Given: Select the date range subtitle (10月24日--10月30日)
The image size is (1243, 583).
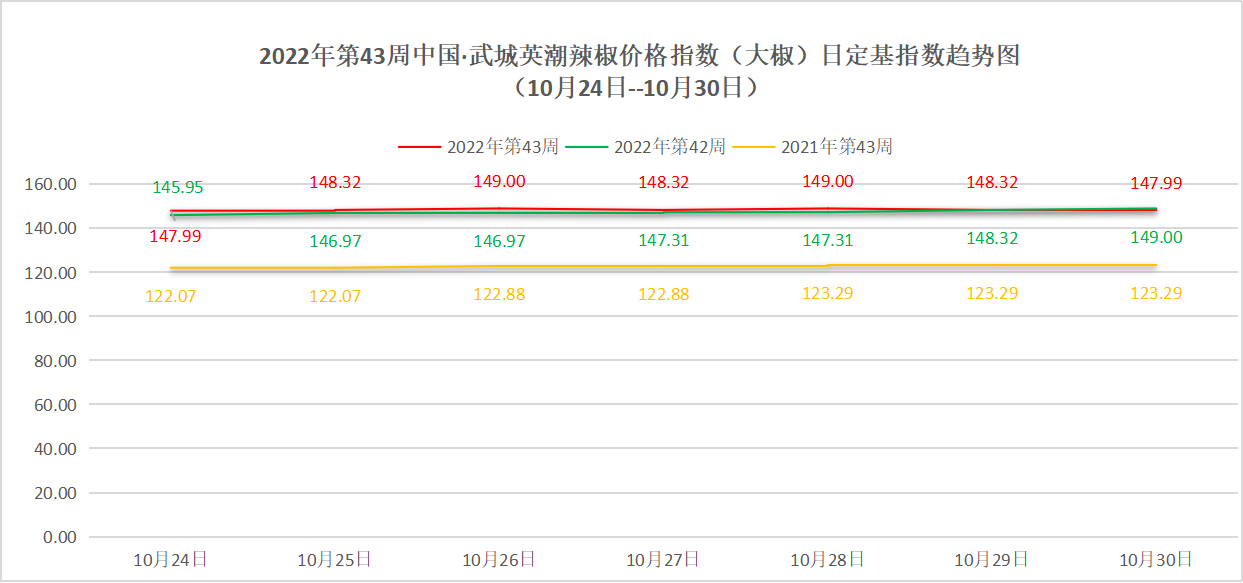Looking at the screenshot, I should (x=639, y=88).
